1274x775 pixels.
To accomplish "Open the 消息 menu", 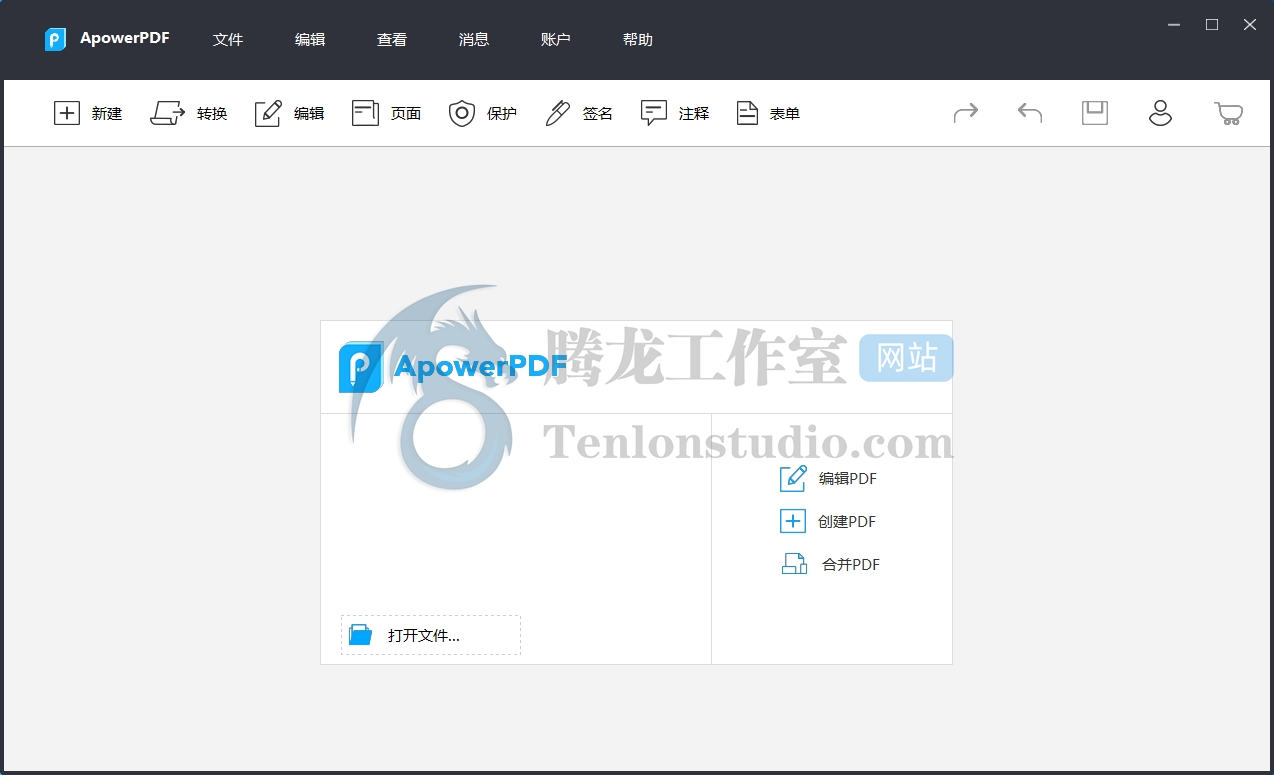I will [474, 40].
